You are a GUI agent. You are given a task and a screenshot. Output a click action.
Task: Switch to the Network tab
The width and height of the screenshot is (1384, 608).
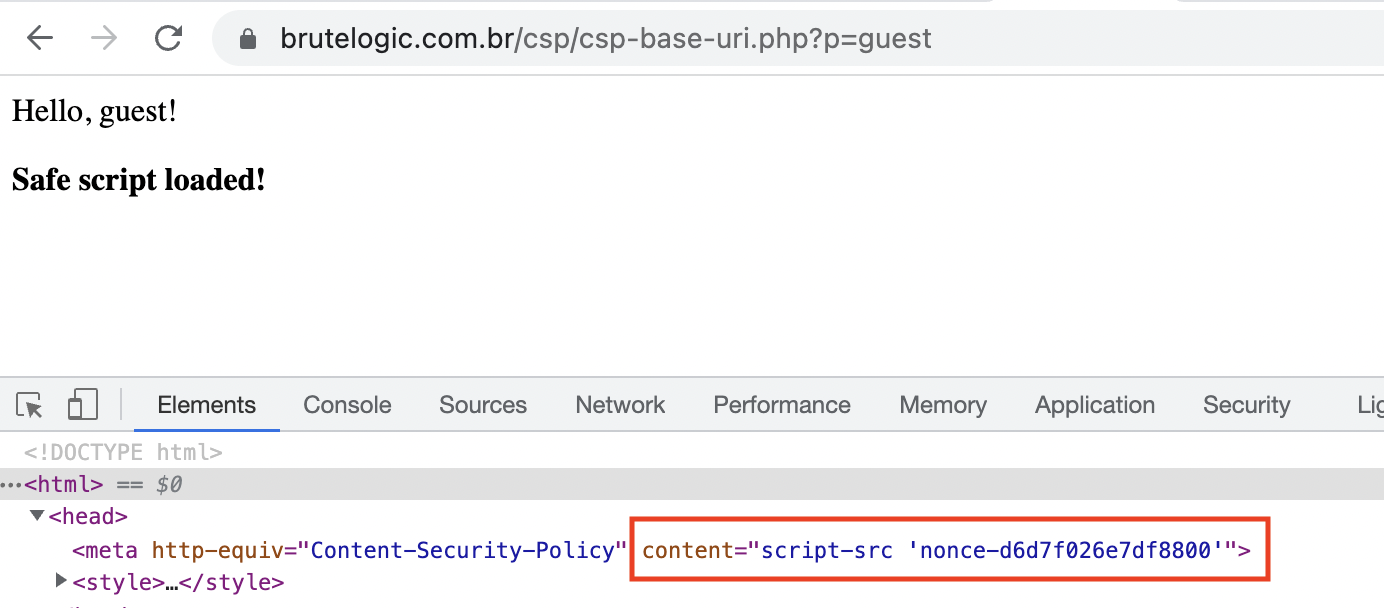(620, 404)
